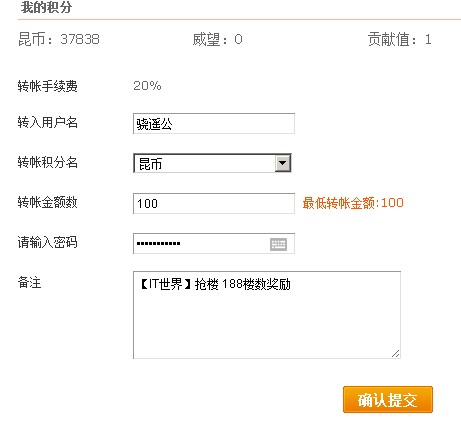Click the 转帐积分名 label

click(47, 162)
